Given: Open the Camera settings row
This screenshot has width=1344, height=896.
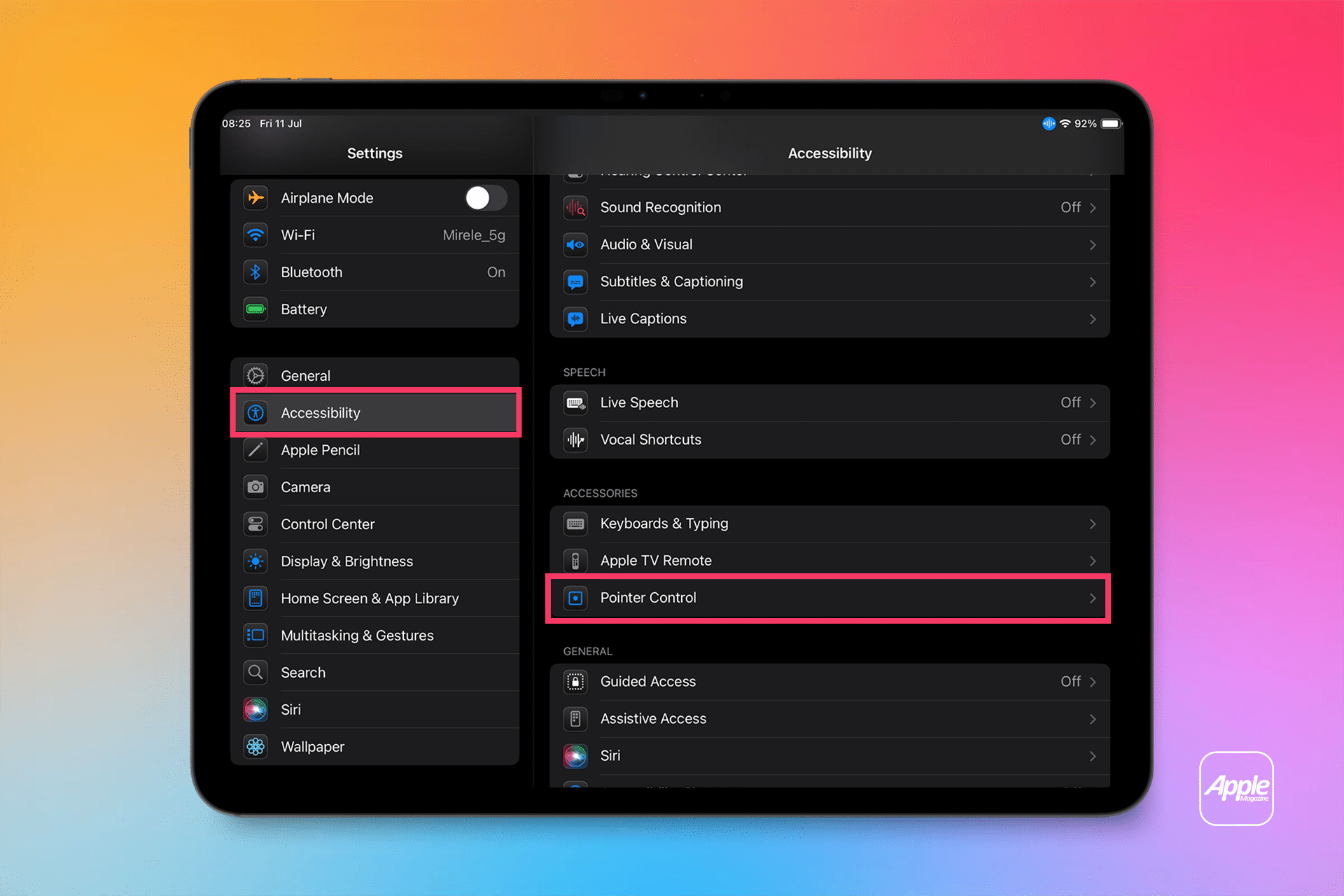Looking at the screenshot, I should click(x=374, y=487).
